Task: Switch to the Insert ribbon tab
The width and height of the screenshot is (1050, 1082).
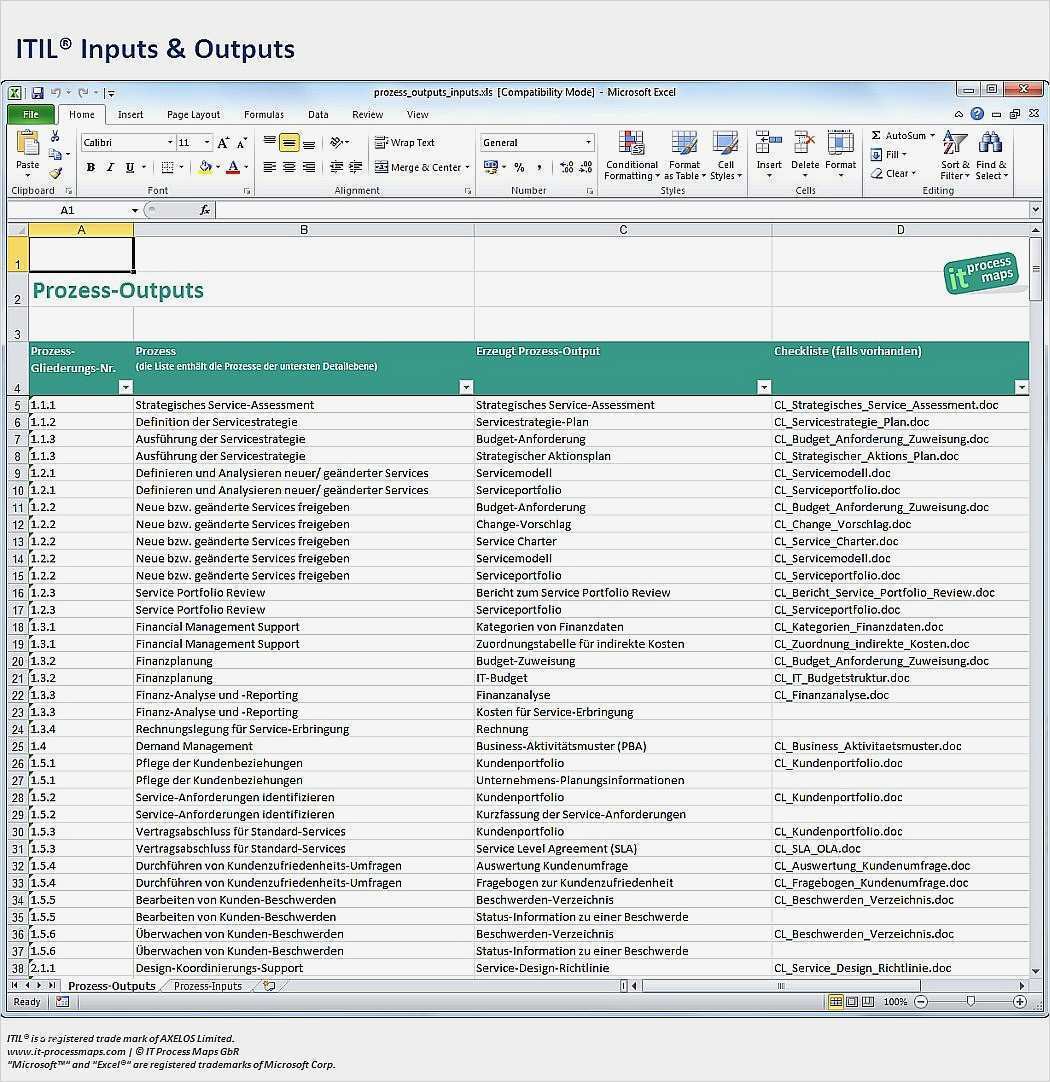Action: point(130,115)
